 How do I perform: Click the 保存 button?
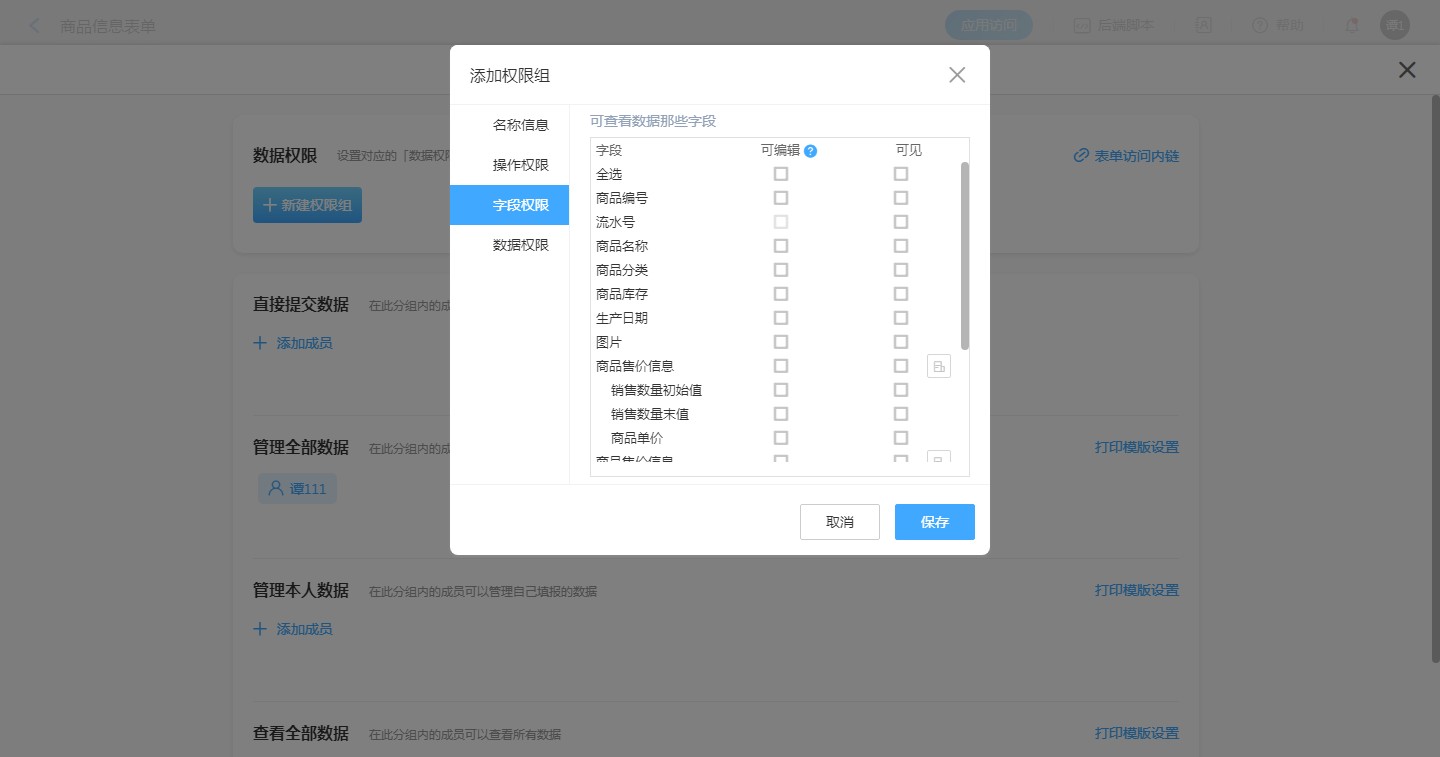pyautogui.click(x=934, y=522)
